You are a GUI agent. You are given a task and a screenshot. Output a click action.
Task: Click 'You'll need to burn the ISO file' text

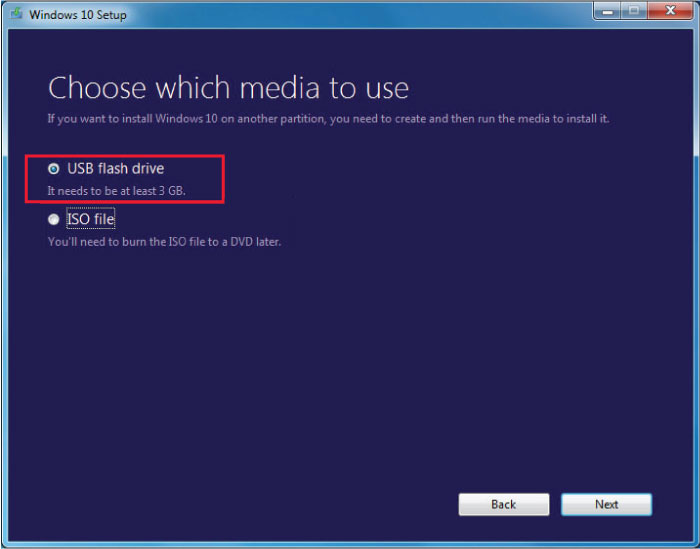[164, 242]
